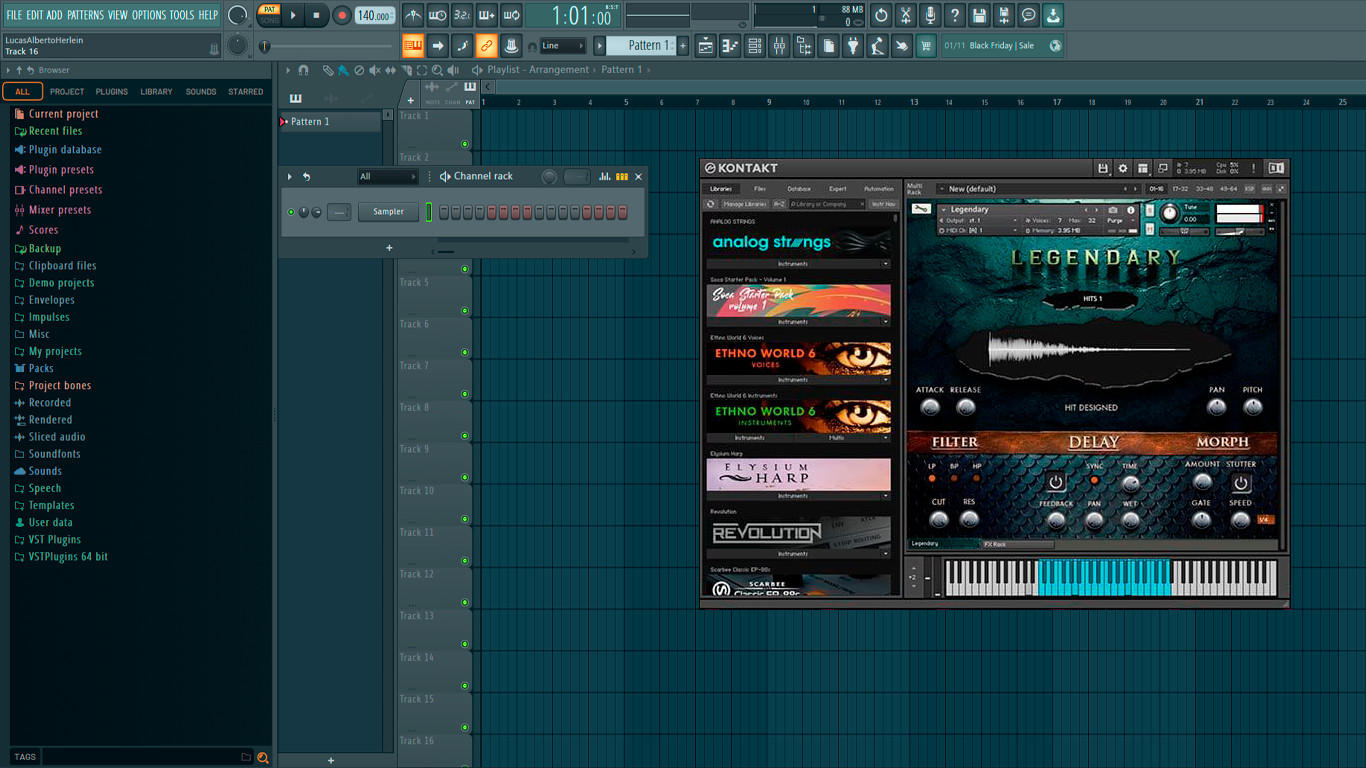Open the Pattern 1 selector arrow

coord(600,46)
